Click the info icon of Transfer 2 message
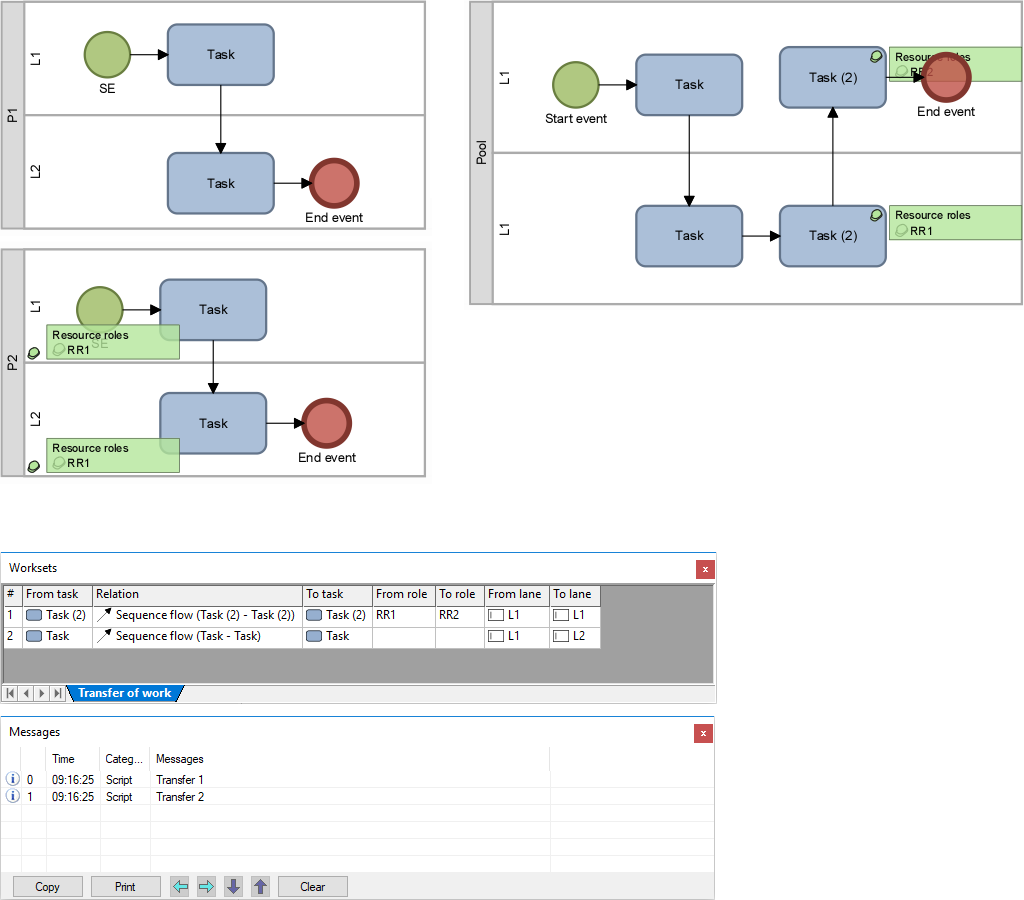 (x=13, y=796)
